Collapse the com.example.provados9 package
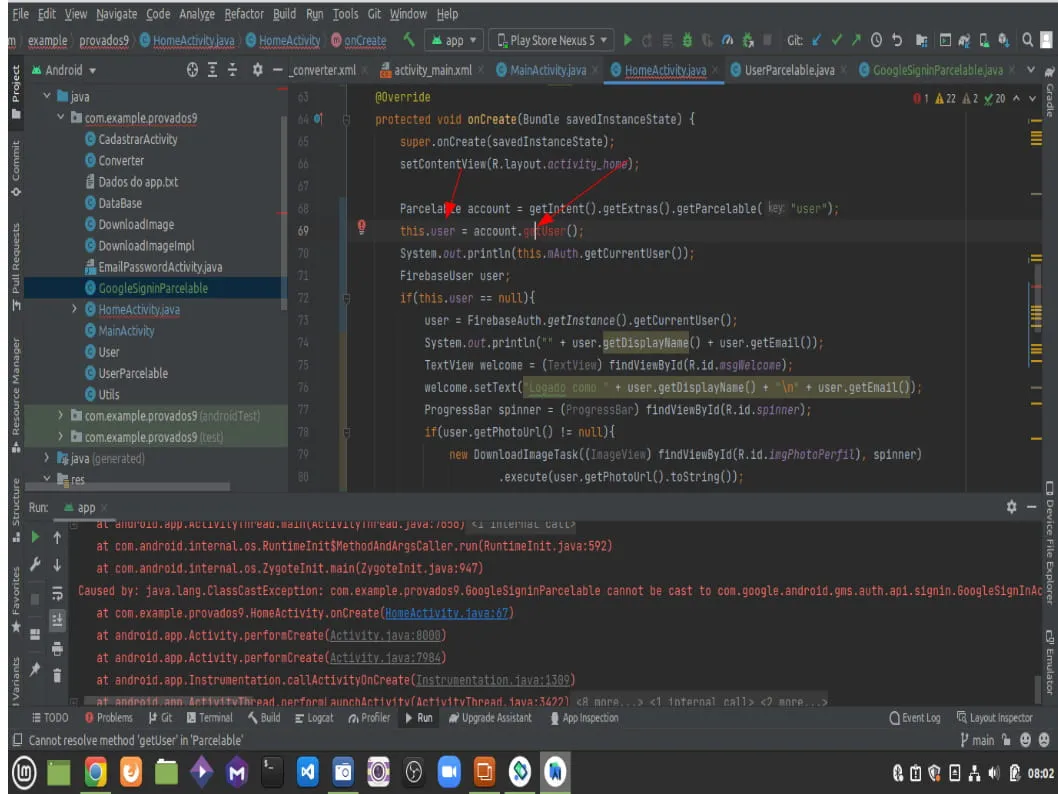1058x794 pixels. coord(62,118)
